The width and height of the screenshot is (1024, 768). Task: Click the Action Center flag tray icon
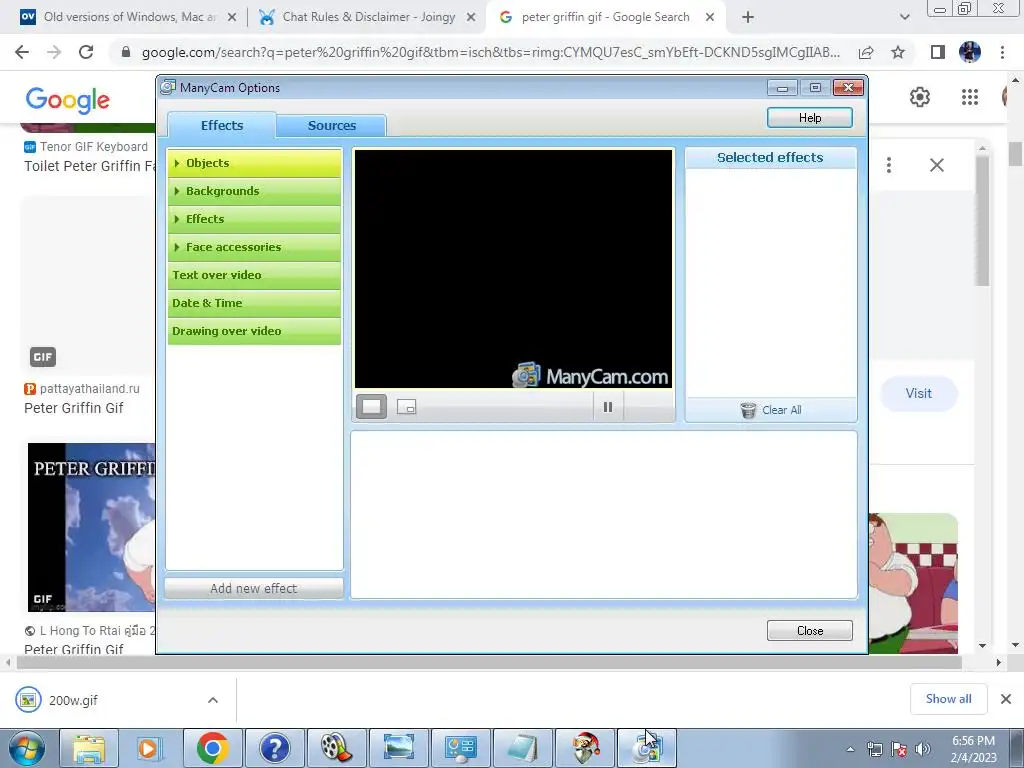899,749
